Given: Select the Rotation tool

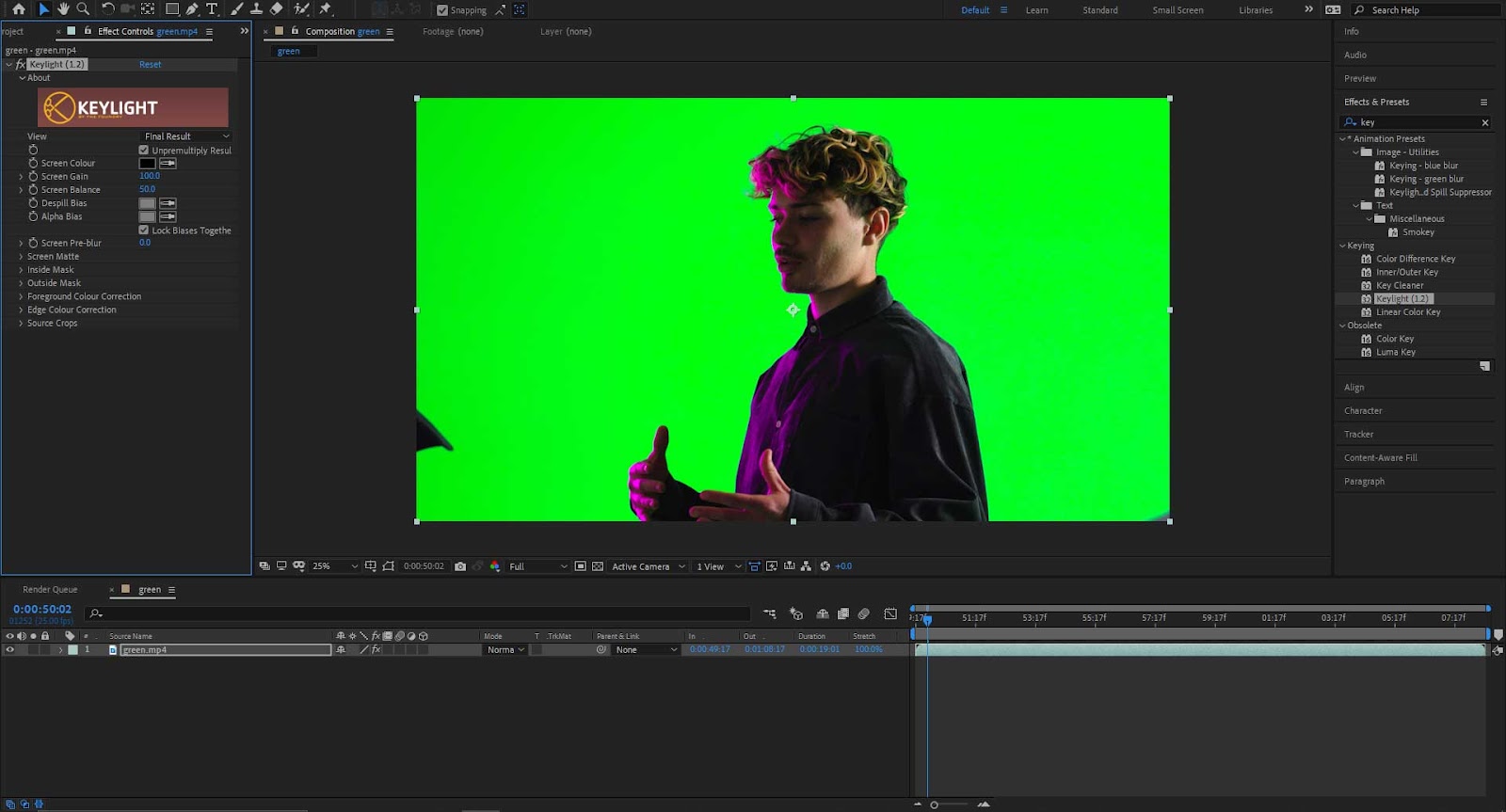Looking at the screenshot, I should pos(107,9).
